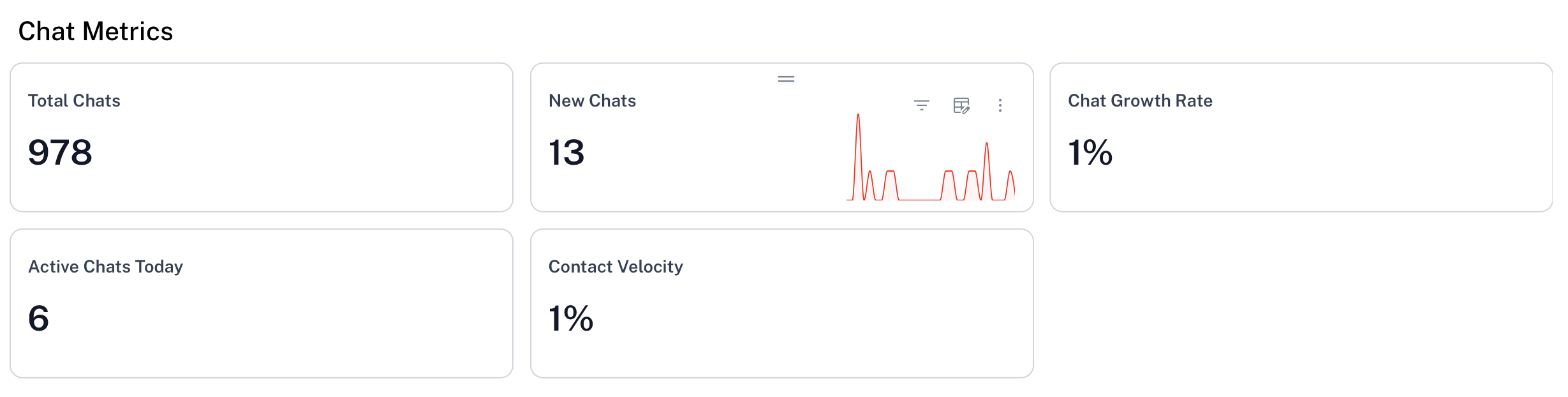Click the 978 total chats value
1568x397 pixels.
tap(60, 153)
